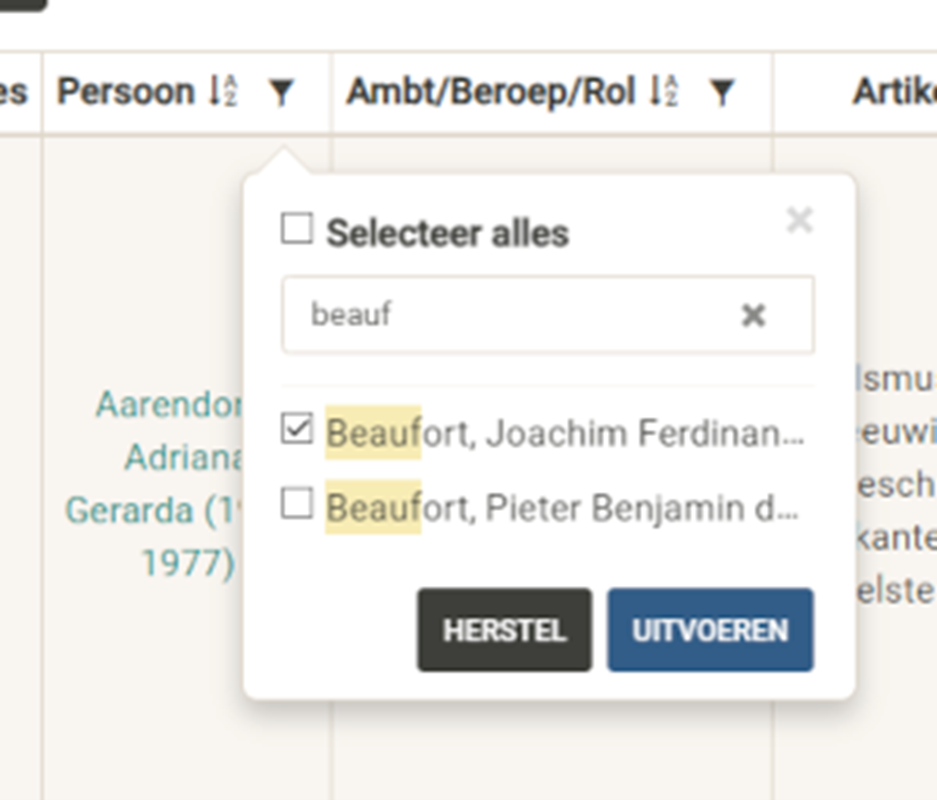The width and height of the screenshot is (937, 800).
Task: Select the Beaufort, Joachim Ferdinand label text
Action: point(565,433)
